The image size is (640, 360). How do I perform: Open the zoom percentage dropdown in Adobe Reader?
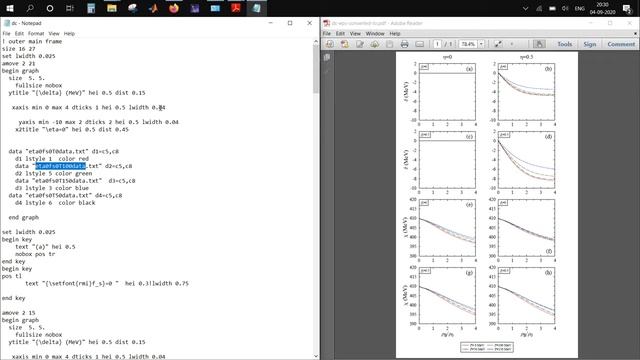(481, 44)
